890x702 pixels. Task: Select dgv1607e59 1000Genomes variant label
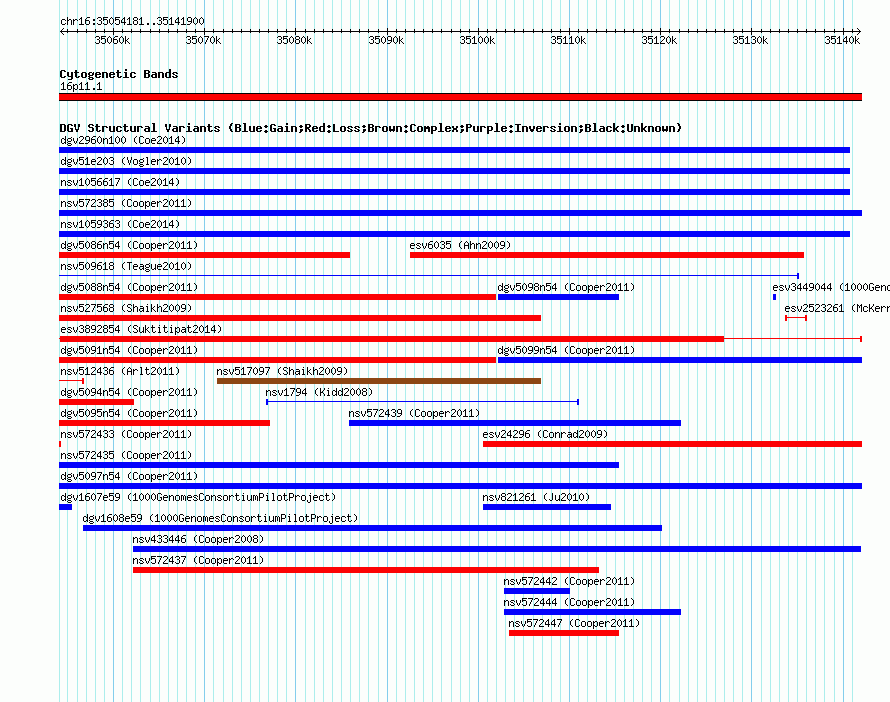pyautogui.click(x=198, y=497)
